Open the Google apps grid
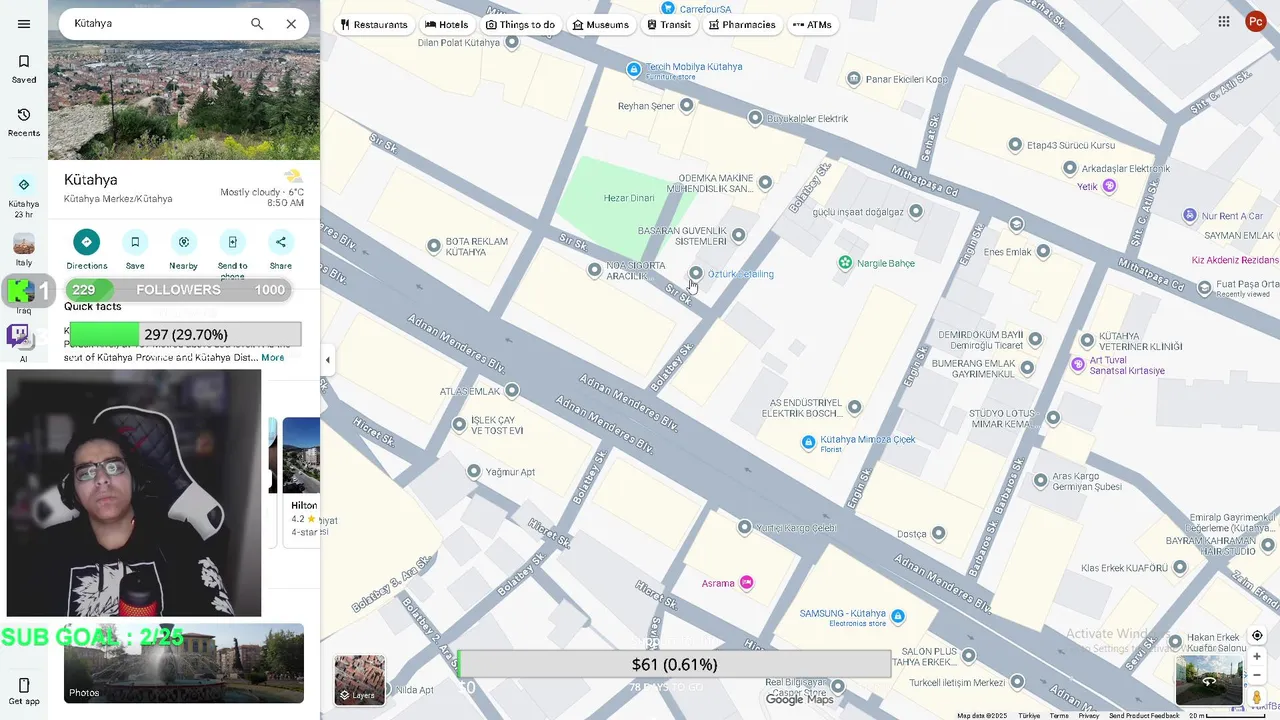The width and height of the screenshot is (1280, 720). tap(1224, 21)
